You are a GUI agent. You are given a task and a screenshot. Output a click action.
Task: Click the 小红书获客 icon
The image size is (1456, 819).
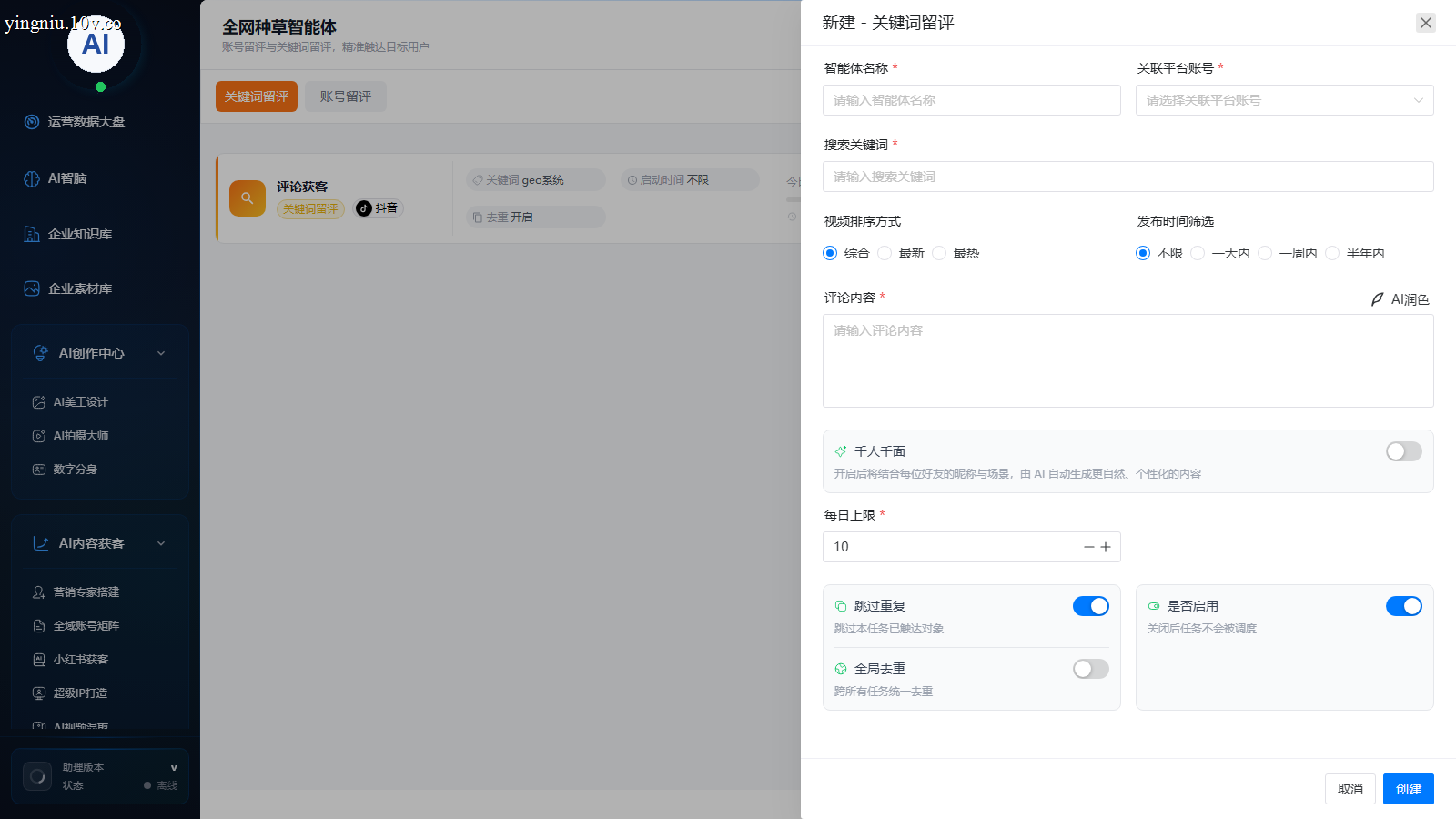click(39, 660)
